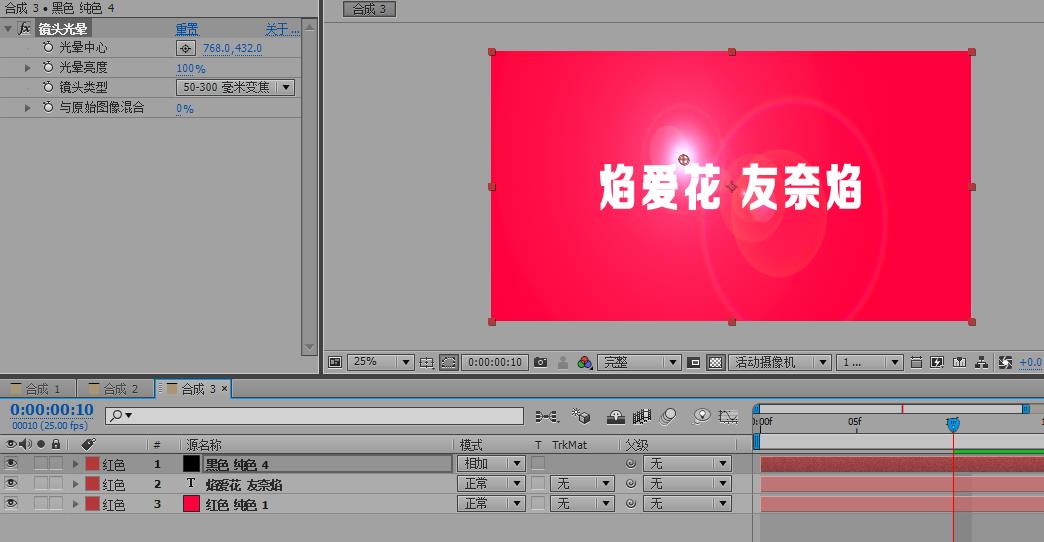Click the 100% flare brightness value
Image resolution: width=1044 pixels, height=542 pixels.
coord(190,68)
